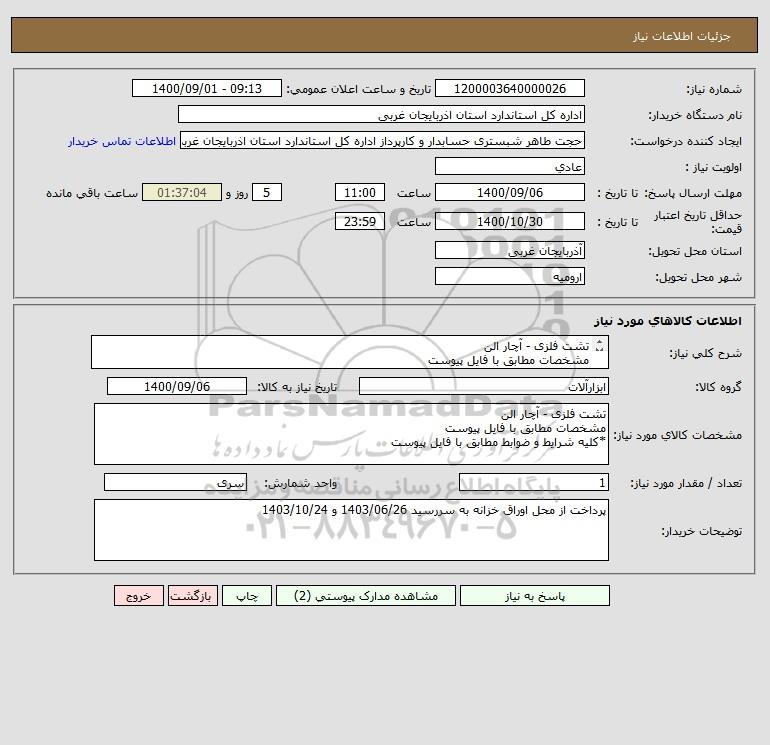Click the اولویت نیاز field عادي
Image resolution: width=770 pixels, height=745 pixels.
pos(510,166)
